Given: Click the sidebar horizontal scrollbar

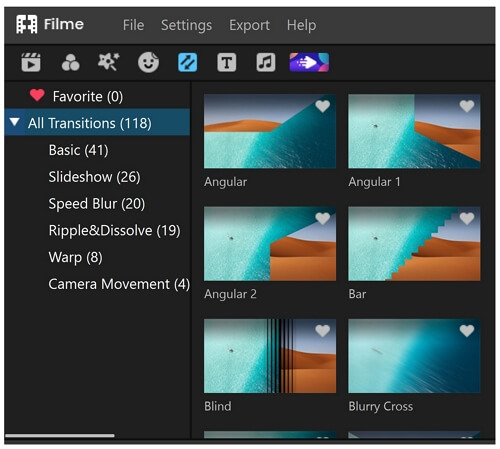Looking at the screenshot, I should tap(60, 435).
